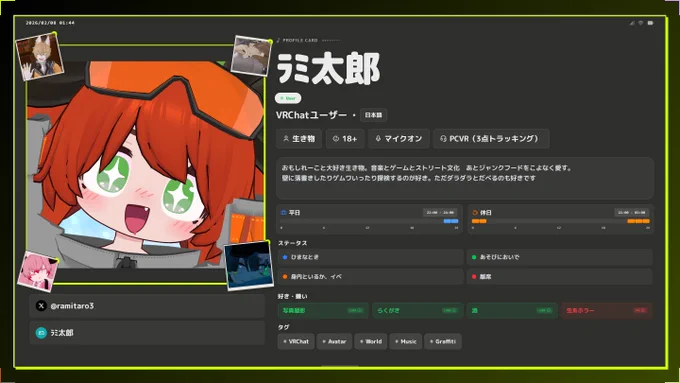
Task: Select the Music tag chip
Action: click(x=405, y=341)
